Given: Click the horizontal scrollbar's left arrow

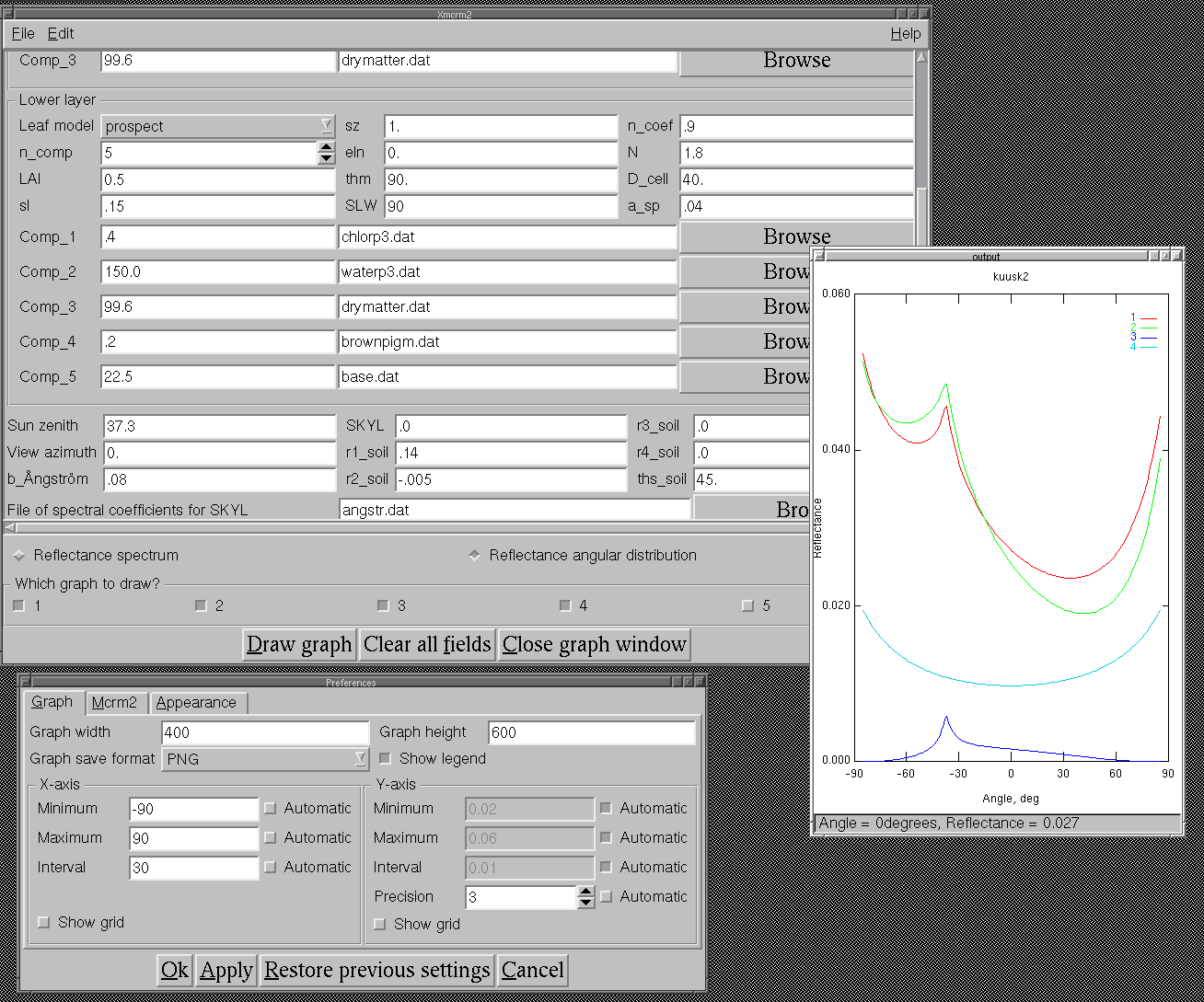Looking at the screenshot, I should (x=9, y=527).
